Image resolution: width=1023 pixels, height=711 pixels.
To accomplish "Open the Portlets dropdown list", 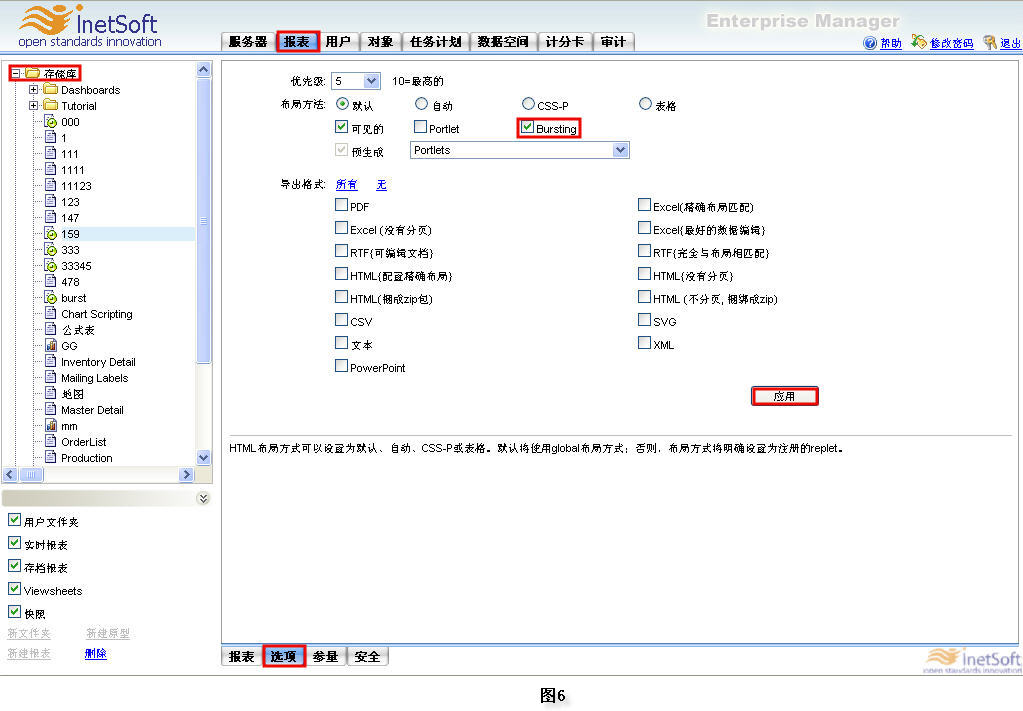I will click(x=620, y=150).
